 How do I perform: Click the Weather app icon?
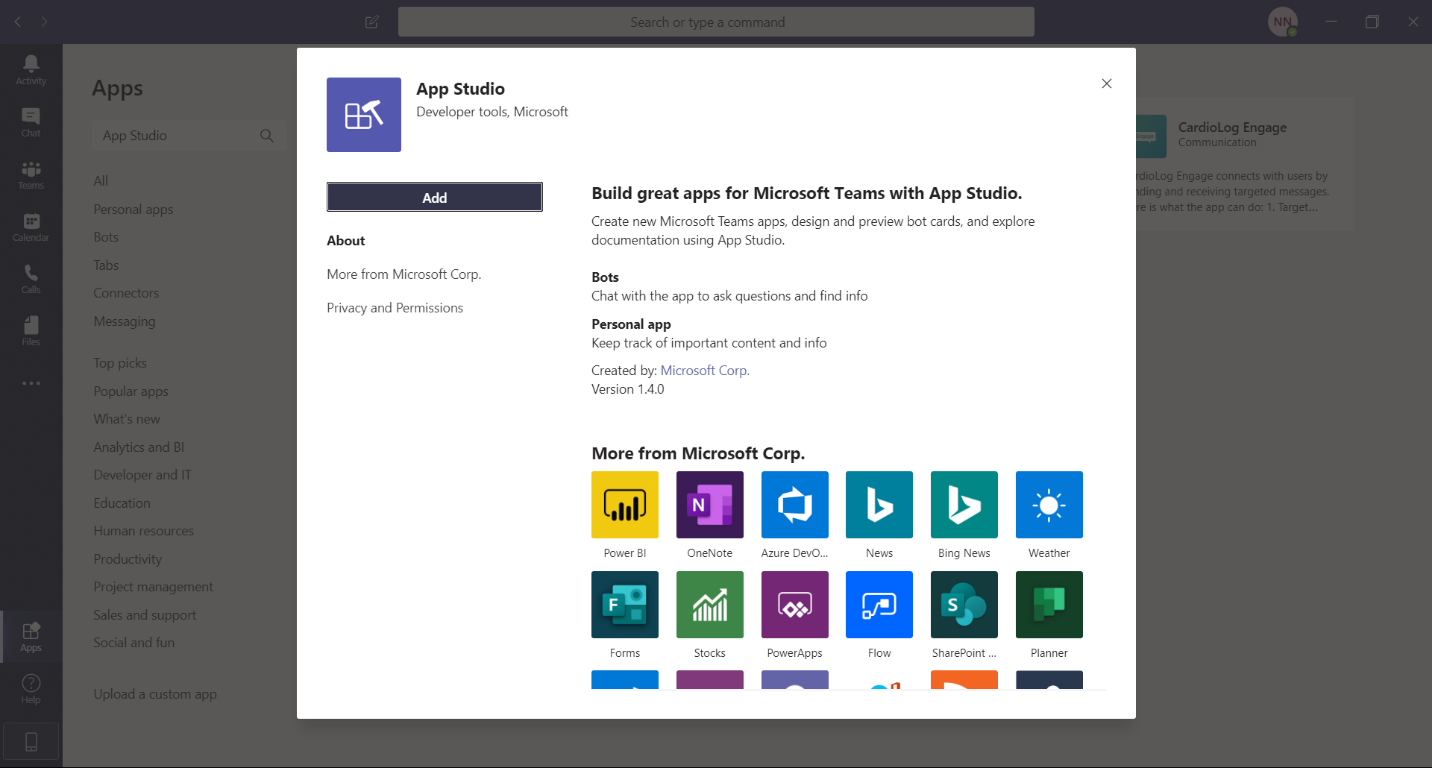click(x=1049, y=505)
